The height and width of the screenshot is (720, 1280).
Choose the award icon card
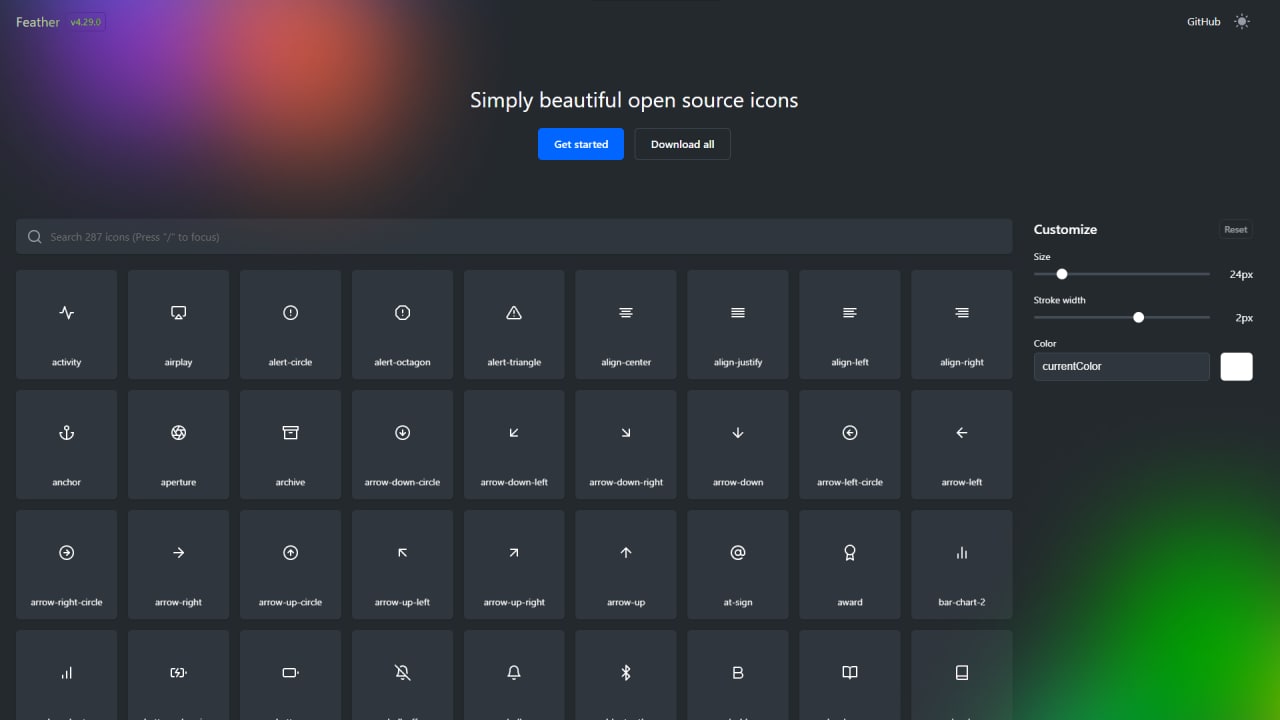click(850, 564)
